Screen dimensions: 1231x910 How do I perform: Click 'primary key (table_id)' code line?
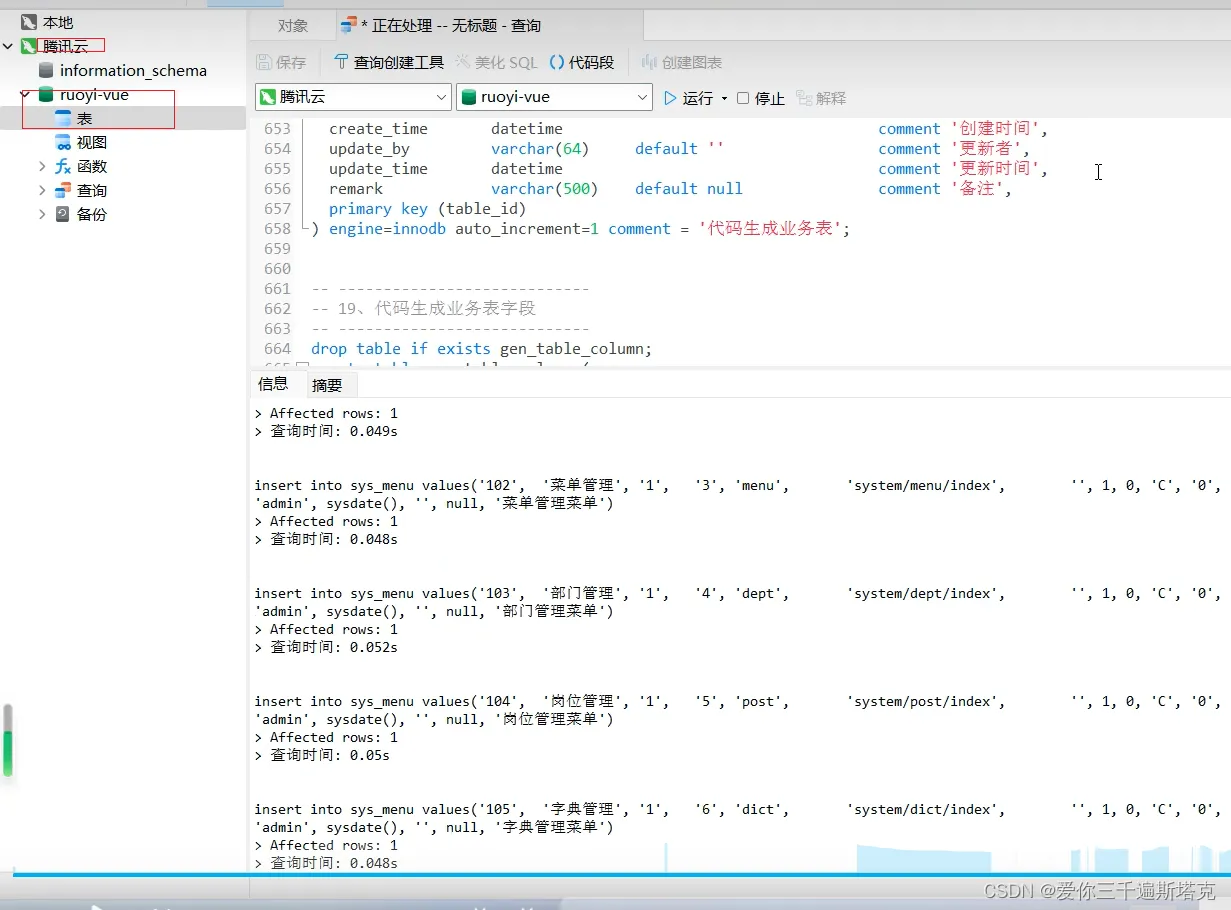pyautogui.click(x=427, y=209)
